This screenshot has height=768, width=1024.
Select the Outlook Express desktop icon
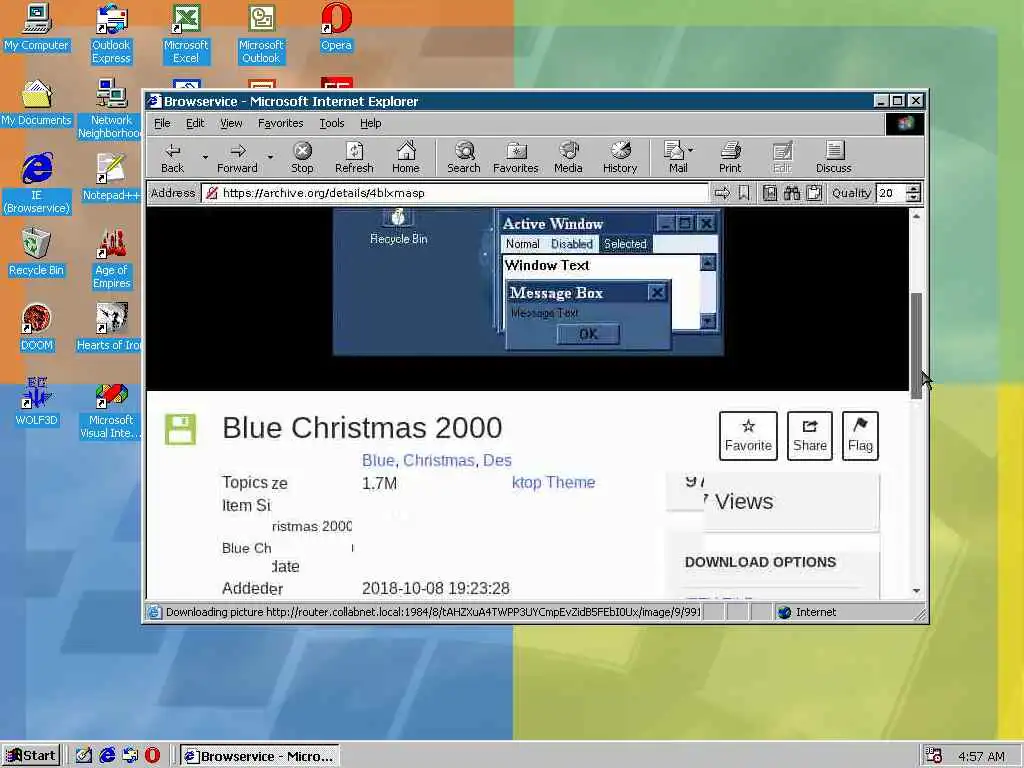tap(111, 34)
